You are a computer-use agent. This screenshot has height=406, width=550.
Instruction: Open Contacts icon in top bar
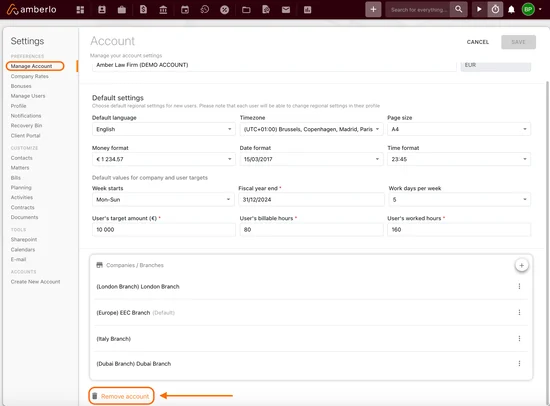click(x=102, y=10)
